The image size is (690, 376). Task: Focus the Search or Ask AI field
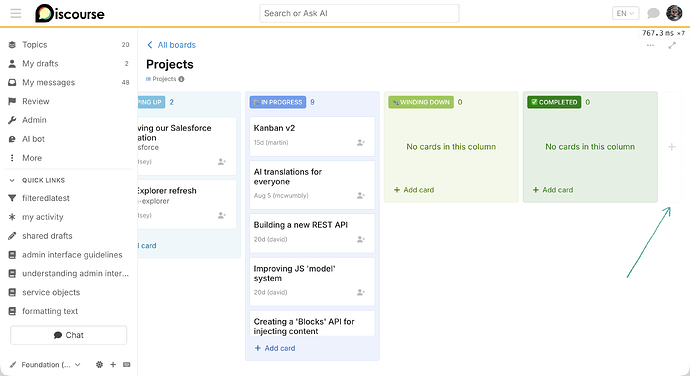coord(359,13)
